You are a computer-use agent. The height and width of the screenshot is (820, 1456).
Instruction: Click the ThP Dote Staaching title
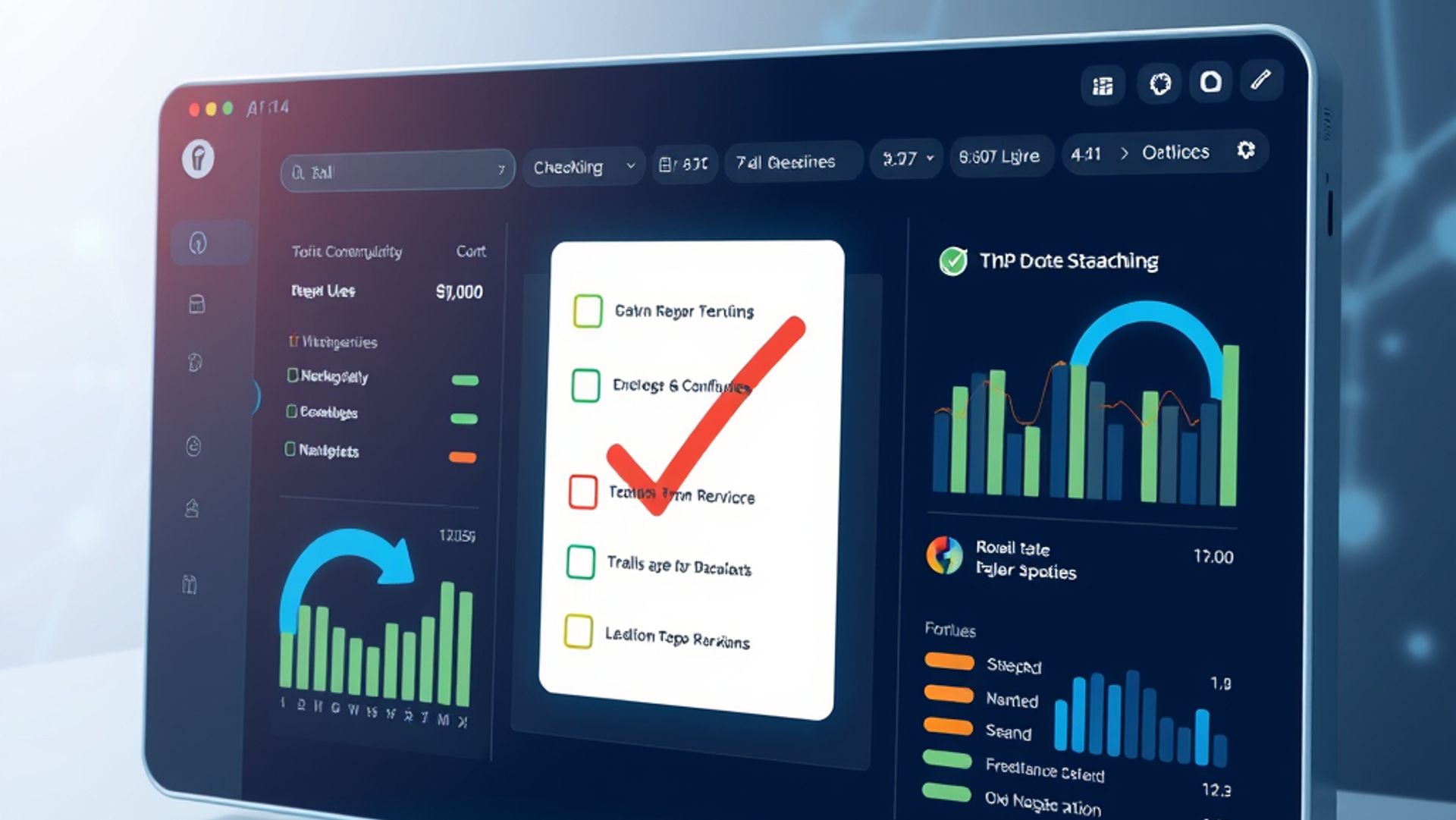(x=1069, y=261)
